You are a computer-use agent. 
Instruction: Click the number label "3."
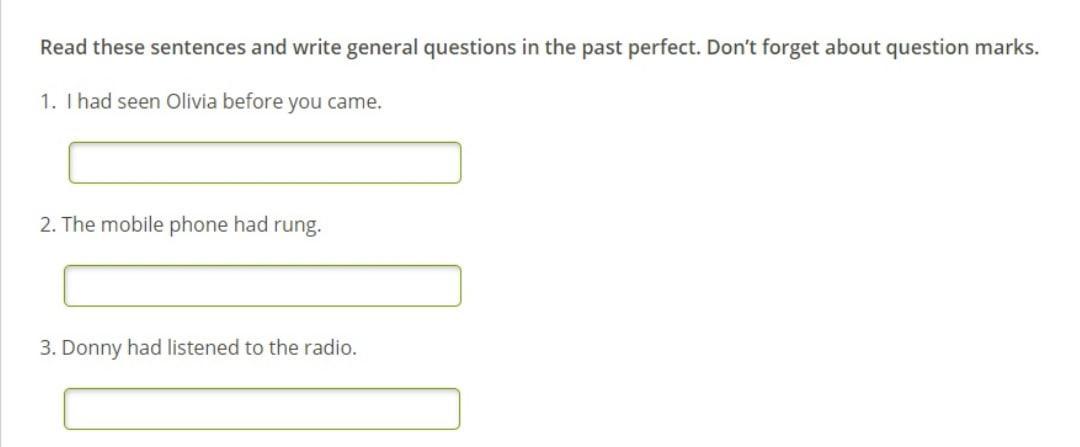[48, 349]
